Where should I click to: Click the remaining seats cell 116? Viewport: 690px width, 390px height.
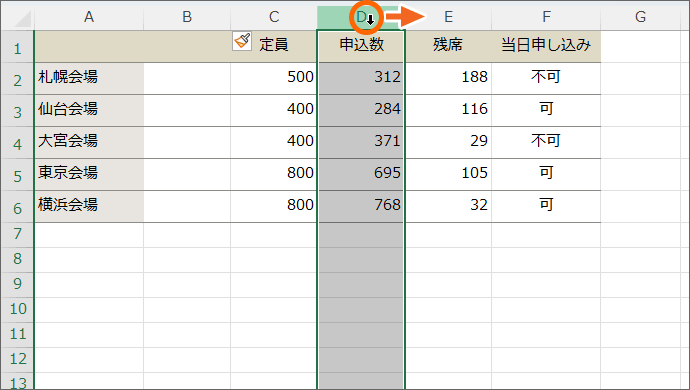point(448,111)
